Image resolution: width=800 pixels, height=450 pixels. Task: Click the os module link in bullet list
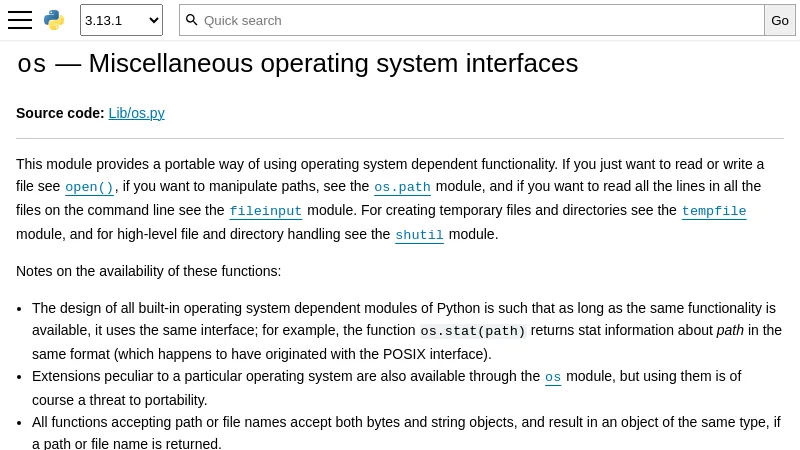553,377
